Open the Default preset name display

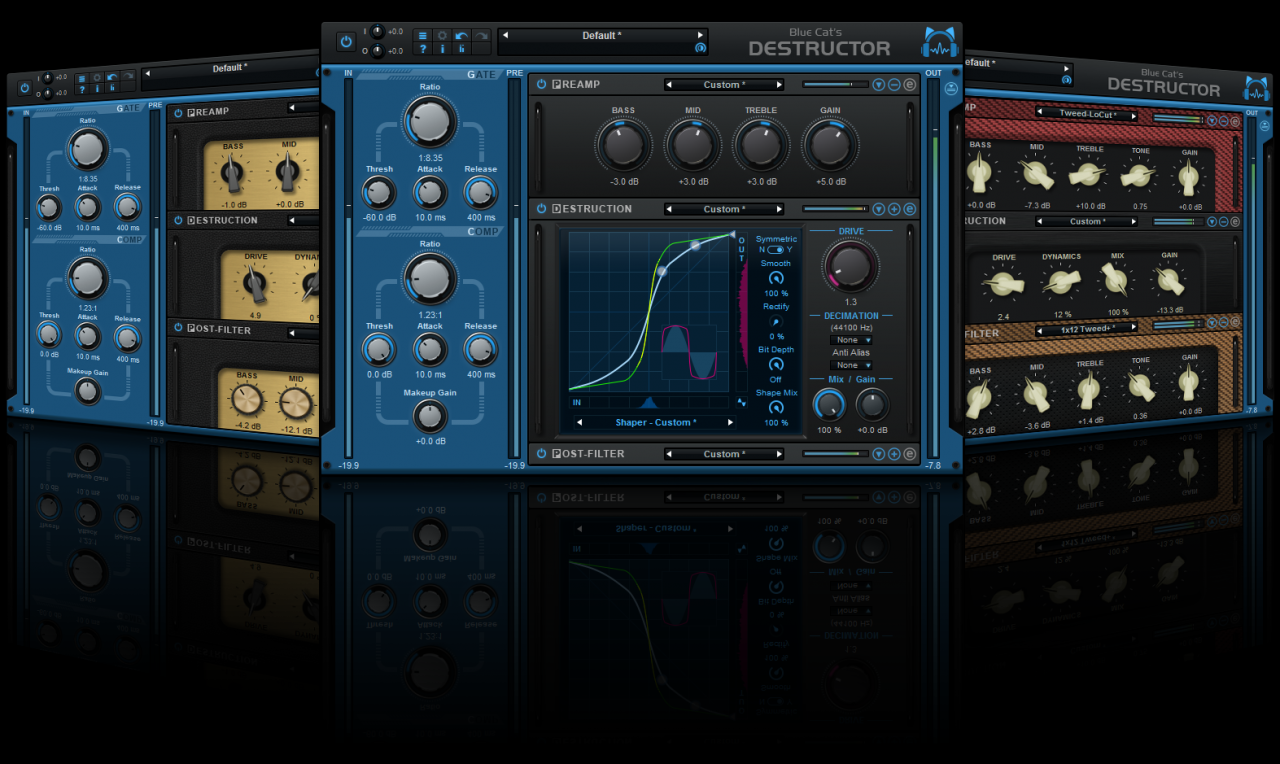click(x=602, y=35)
